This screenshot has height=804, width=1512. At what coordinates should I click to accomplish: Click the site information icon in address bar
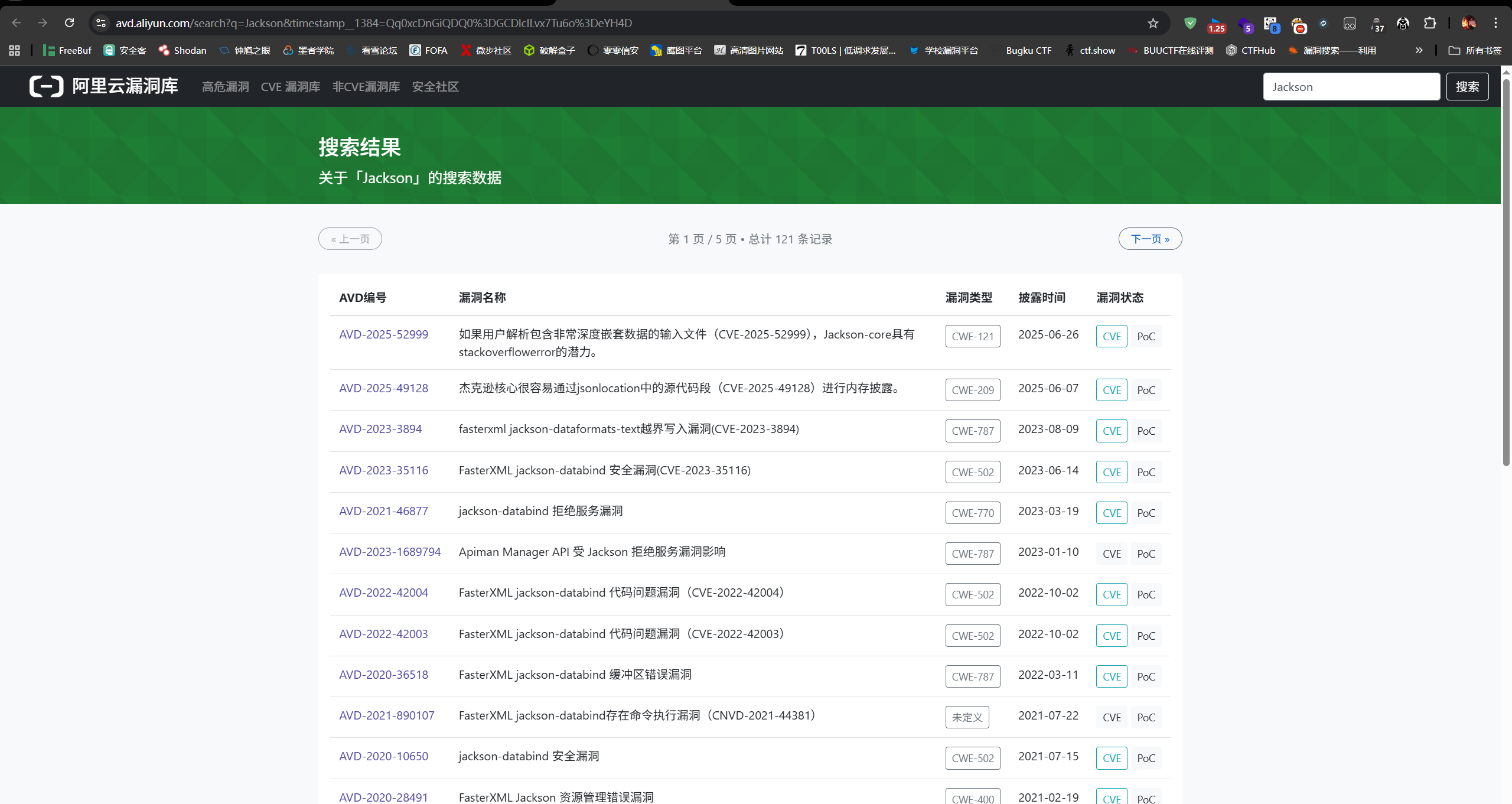point(101,23)
